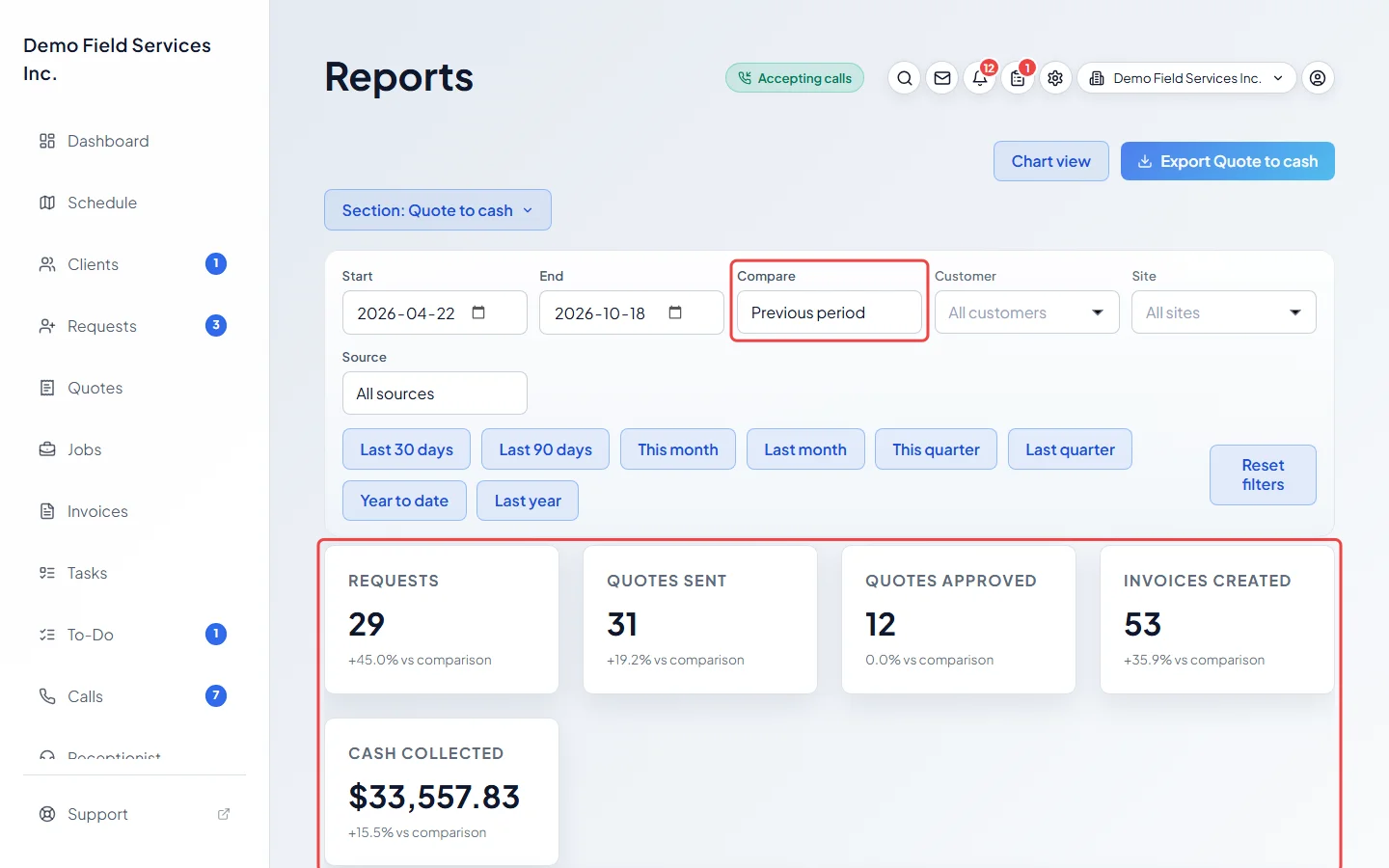Open End date calendar picker icon
1389x868 pixels.
point(675,312)
